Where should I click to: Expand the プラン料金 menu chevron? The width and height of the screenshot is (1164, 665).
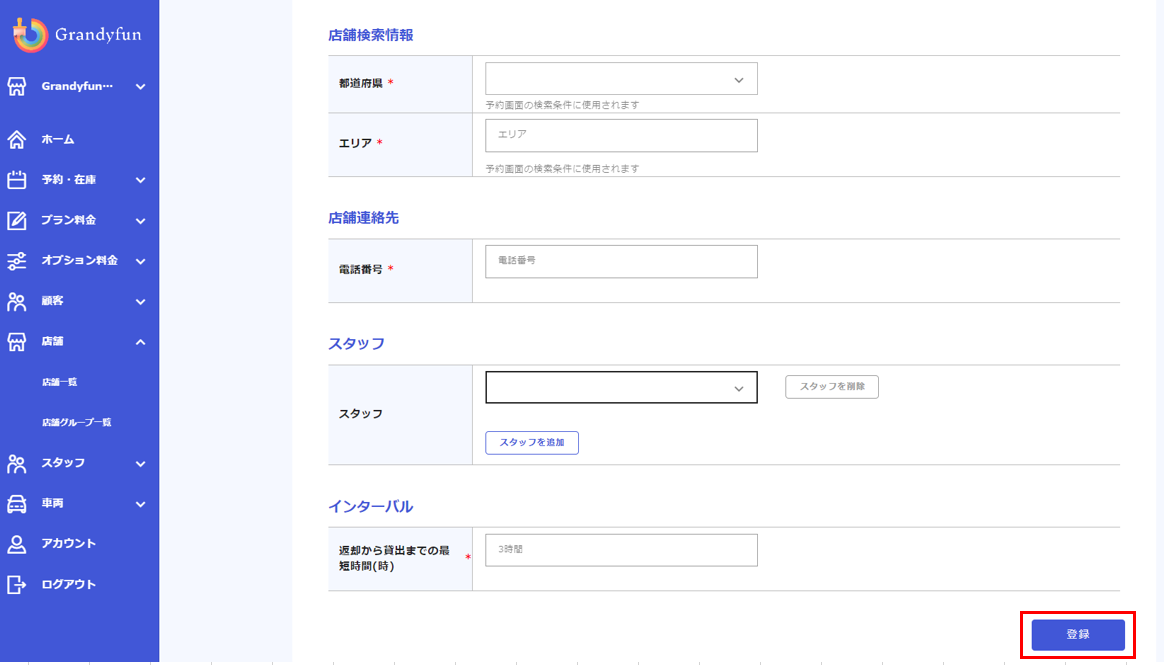pyautogui.click(x=140, y=221)
